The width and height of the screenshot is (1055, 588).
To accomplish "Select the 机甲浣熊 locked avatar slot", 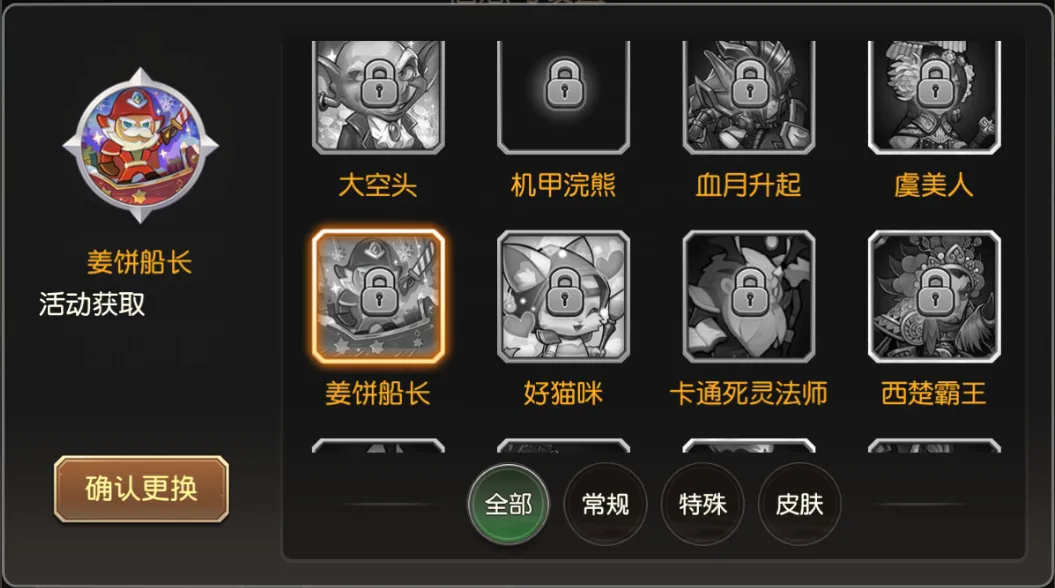I will tap(564, 98).
